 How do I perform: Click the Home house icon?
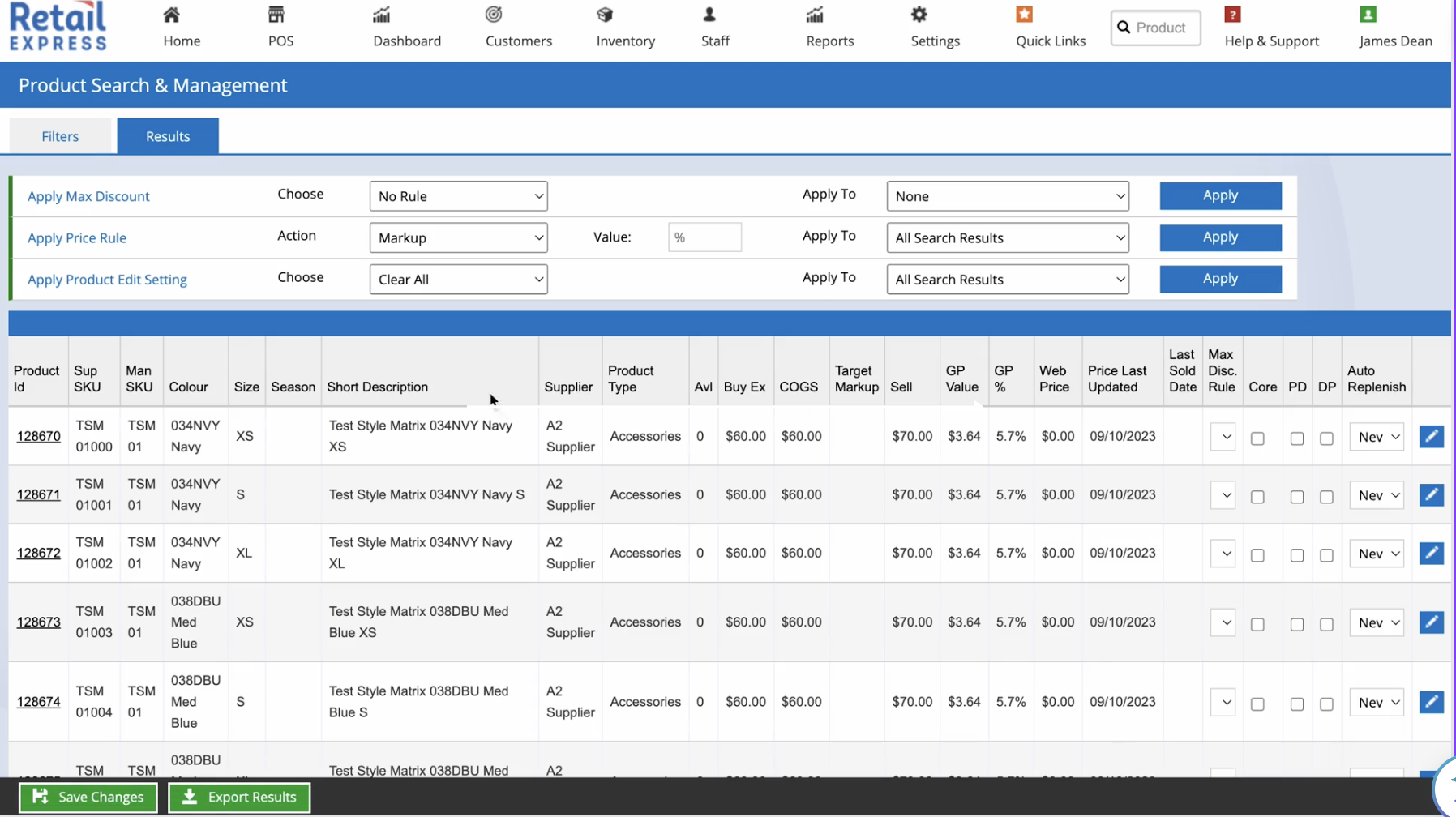[x=171, y=15]
